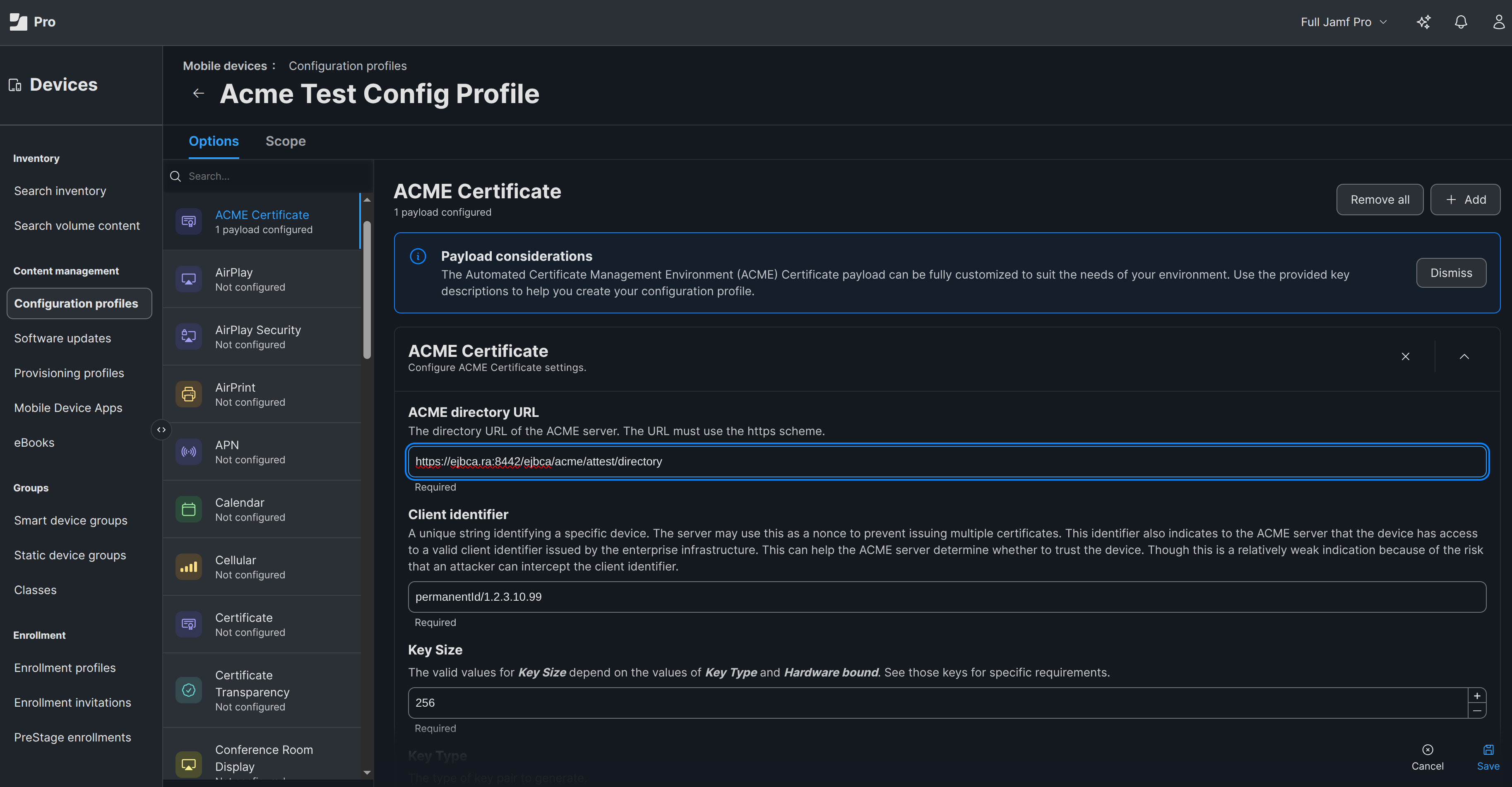
Task: Select the Cellular payload row
Action: point(262,567)
